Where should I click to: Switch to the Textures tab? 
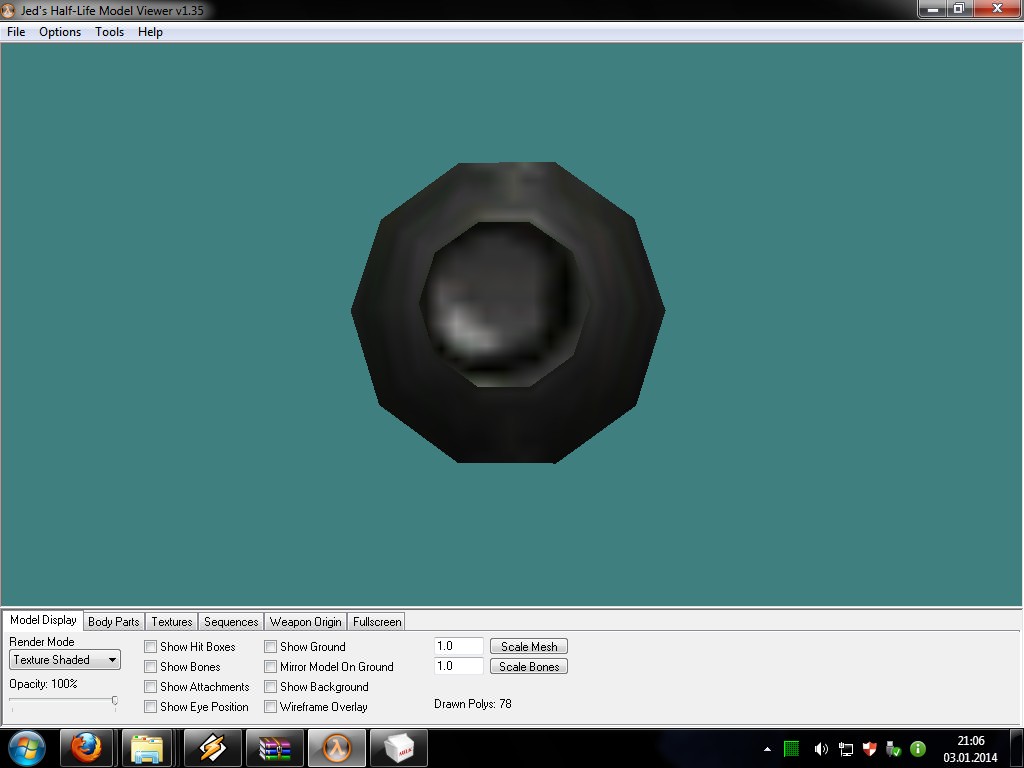point(172,622)
